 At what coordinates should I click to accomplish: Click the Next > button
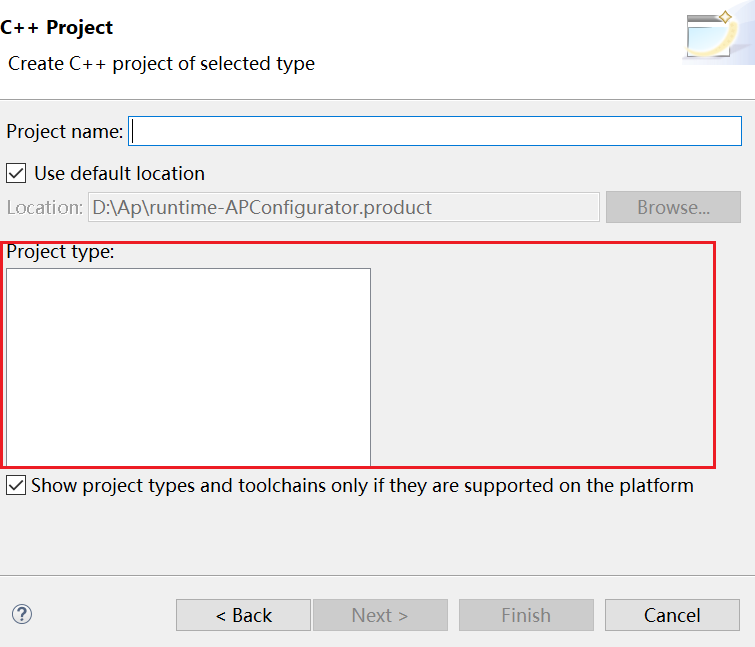[x=380, y=615]
